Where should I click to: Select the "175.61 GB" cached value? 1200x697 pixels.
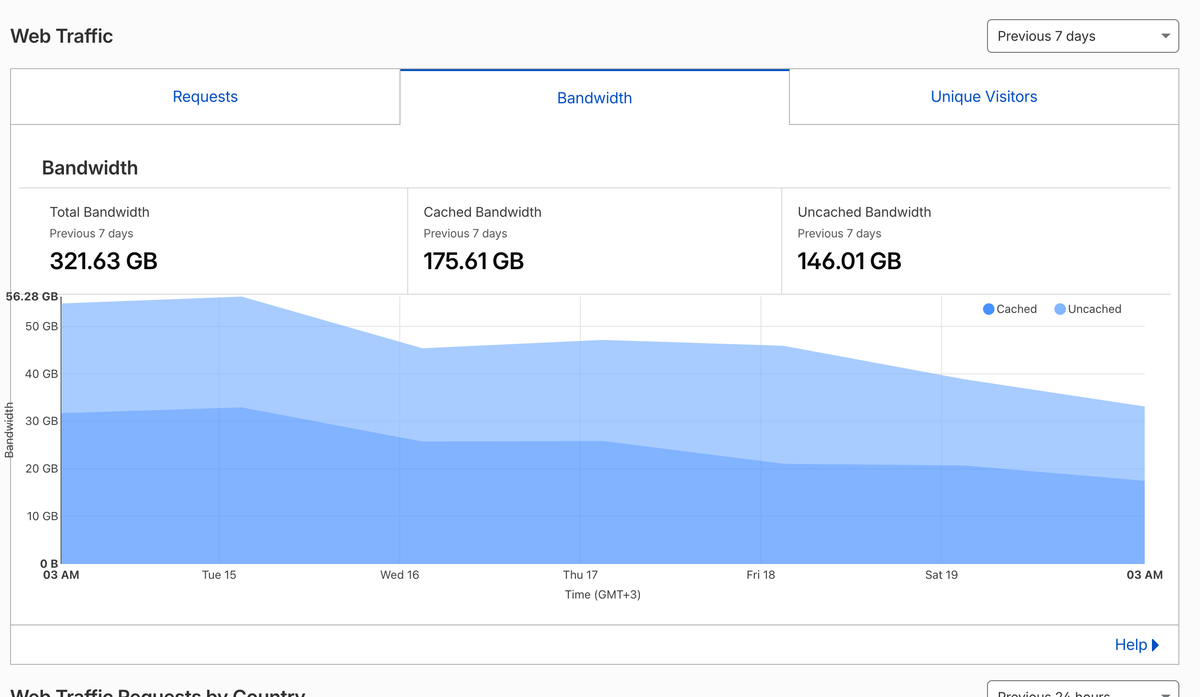pos(474,261)
